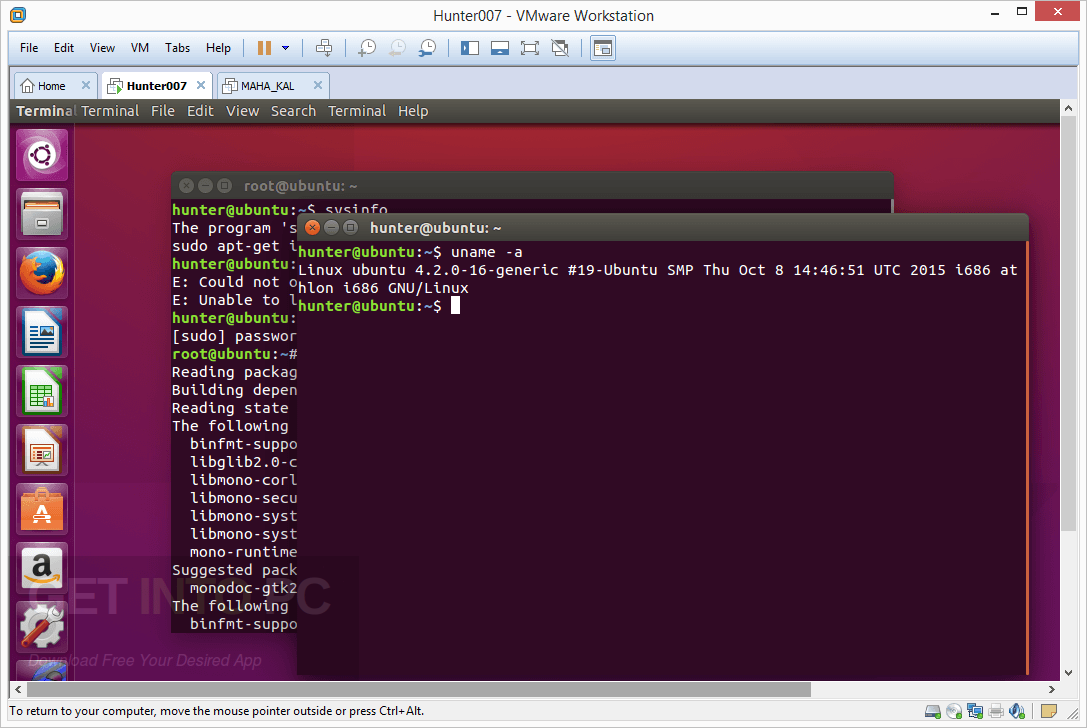Open the VMware Edit menu
This screenshot has width=1087, height=728.
pos(64,48)
